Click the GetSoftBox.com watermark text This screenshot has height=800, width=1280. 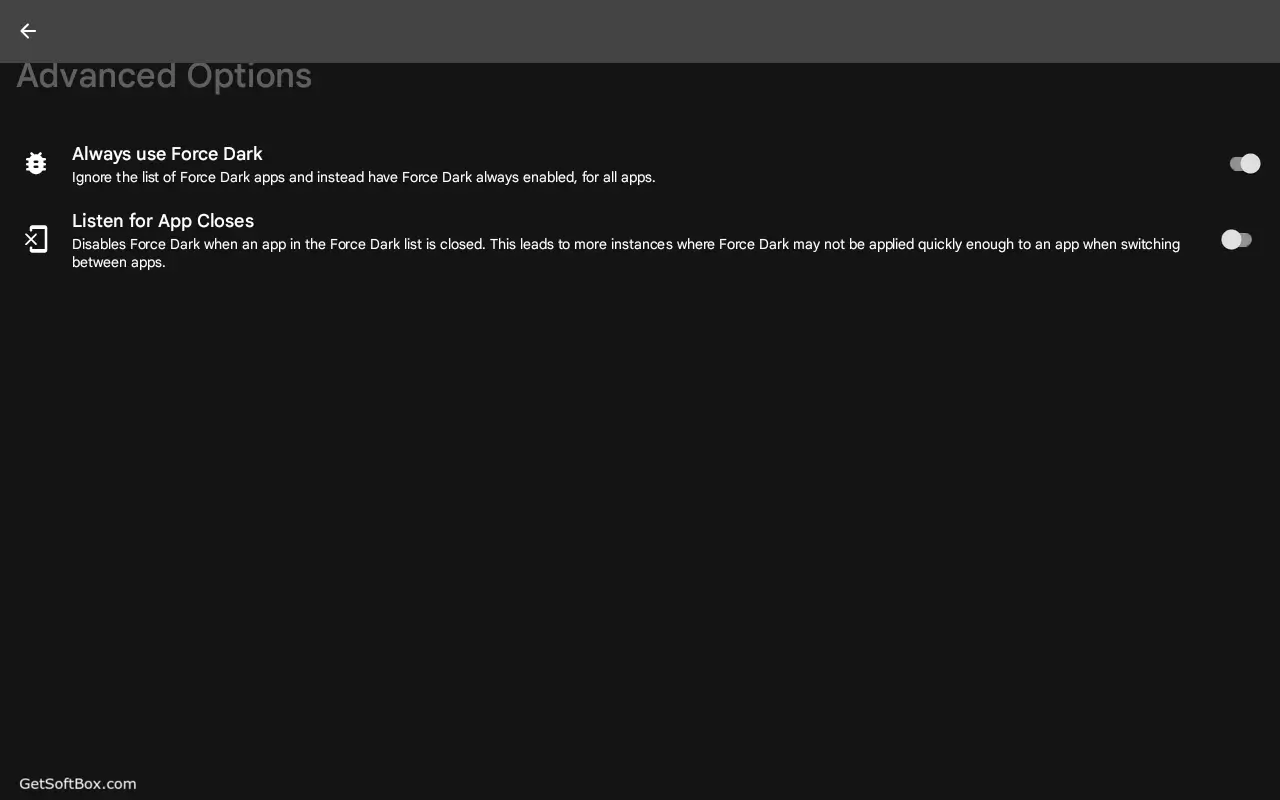[78, 784]
